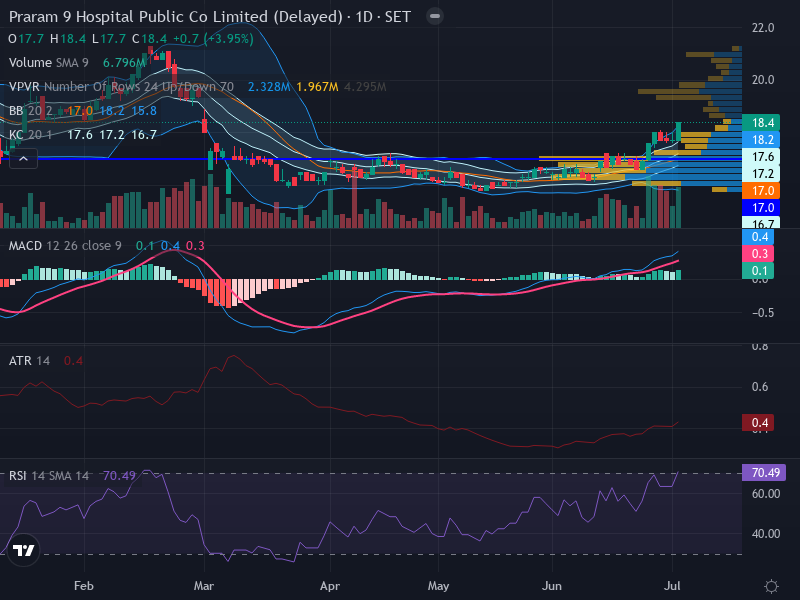
Task: Select the KC 20 1 indicator legend
Action: pos(31,135)
